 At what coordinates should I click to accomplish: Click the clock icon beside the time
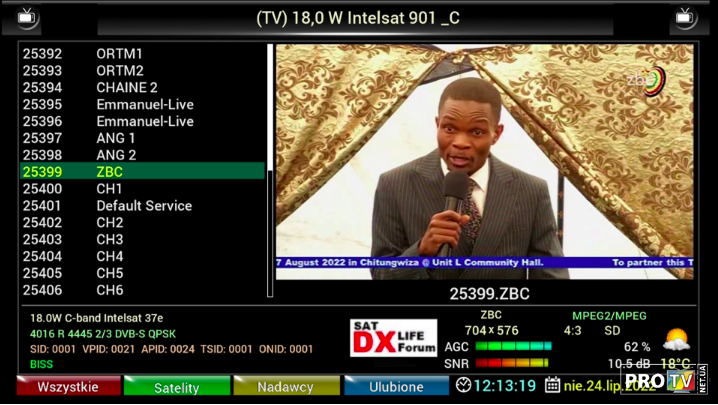coord(463,385)
